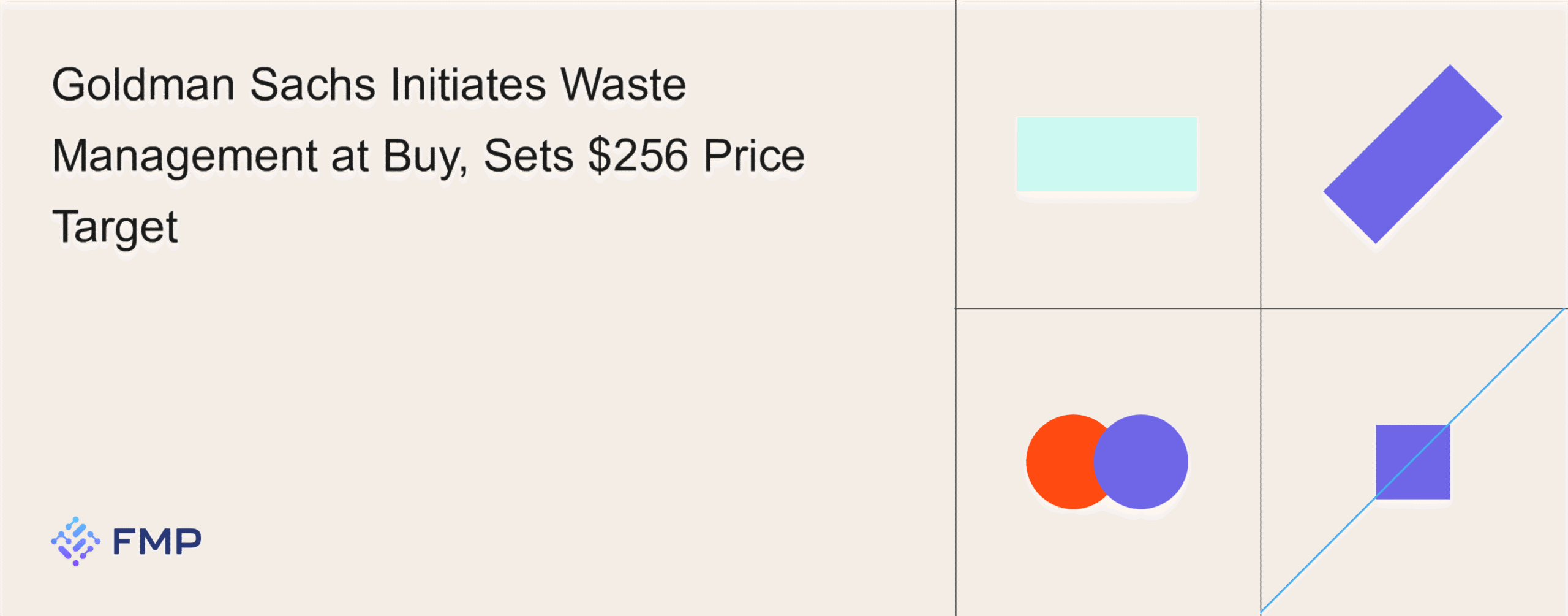Click the word Goldman in the headline
This screenshot has height=616, width=1568.
coord(143,85)
